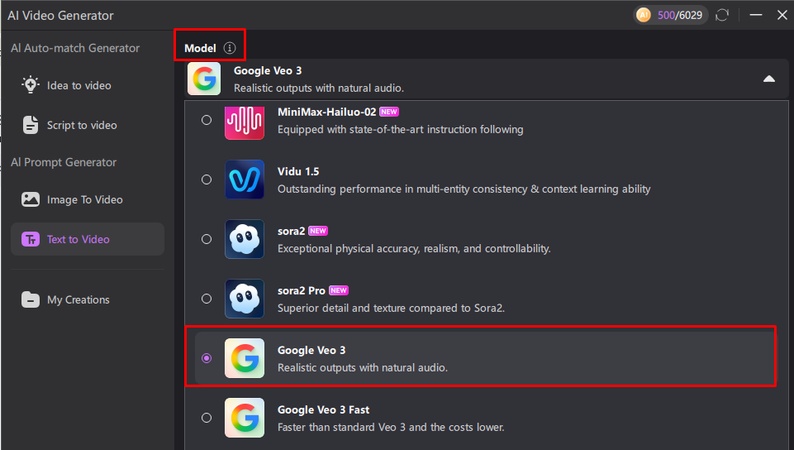Select the Vidu 1.5 radio button
The width and height of the screenshot is (794, 450).
[x=206, y=180]
